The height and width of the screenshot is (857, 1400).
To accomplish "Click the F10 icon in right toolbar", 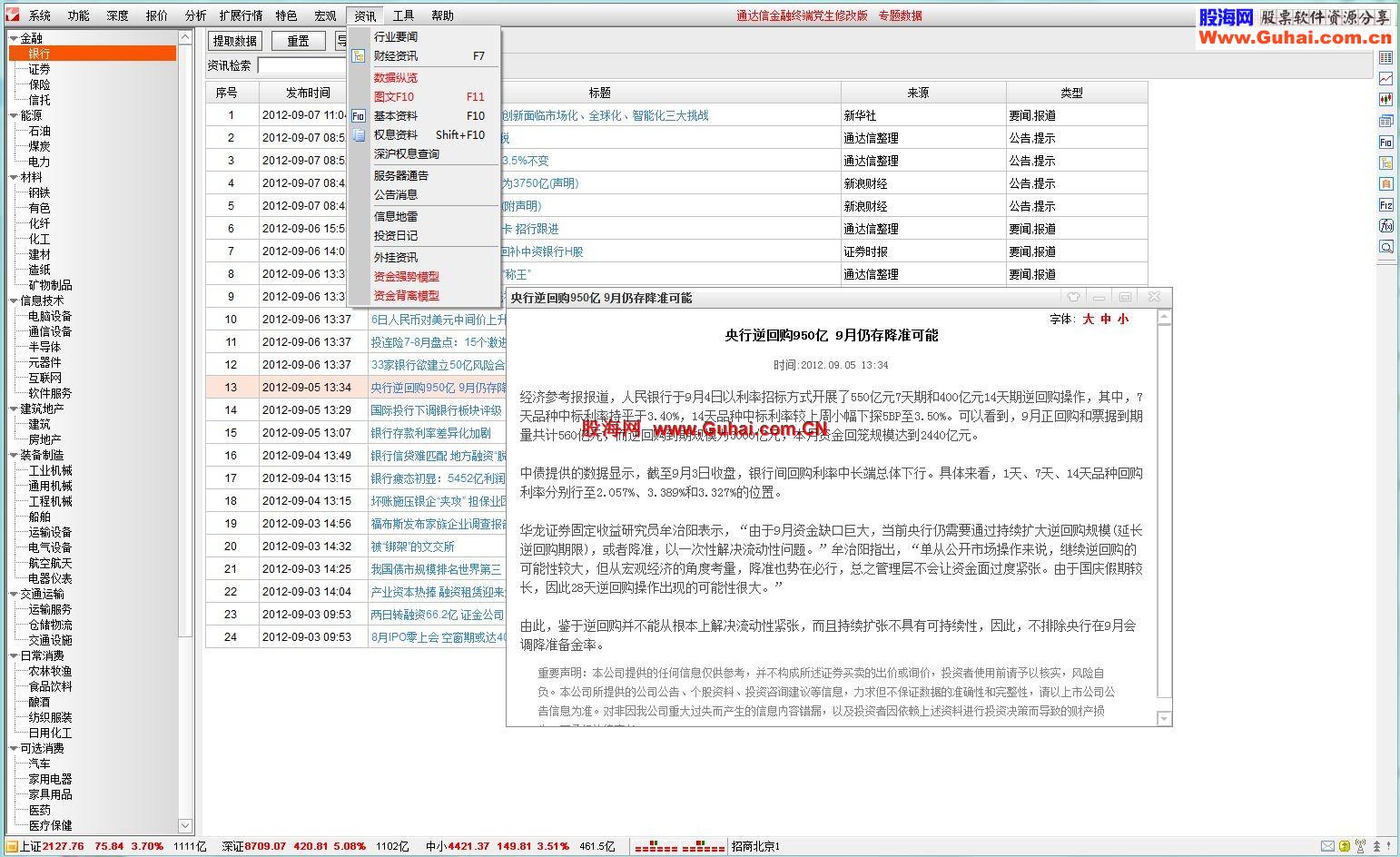I will [x=1385, y=142].
